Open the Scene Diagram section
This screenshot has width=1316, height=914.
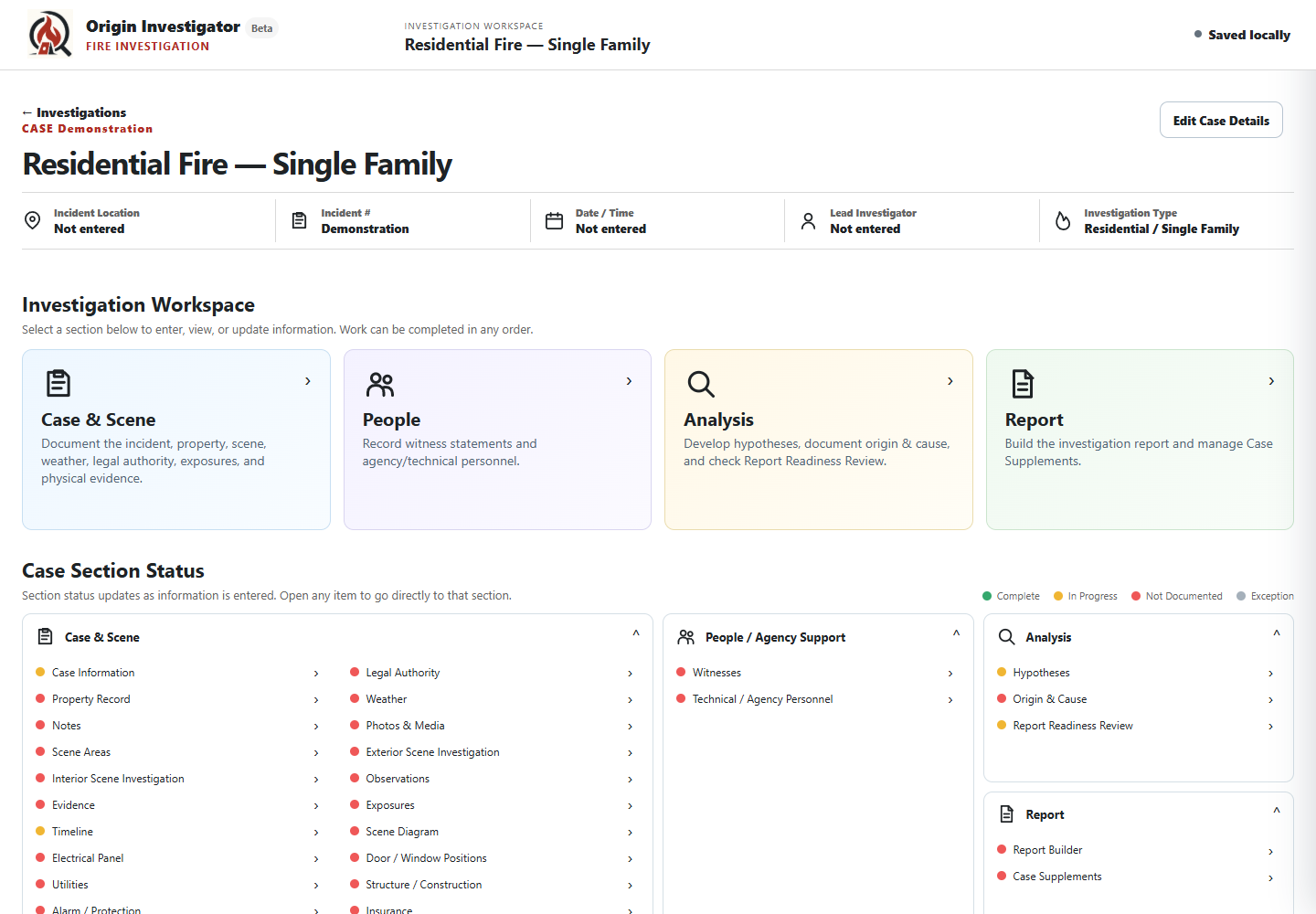[493, 832]
